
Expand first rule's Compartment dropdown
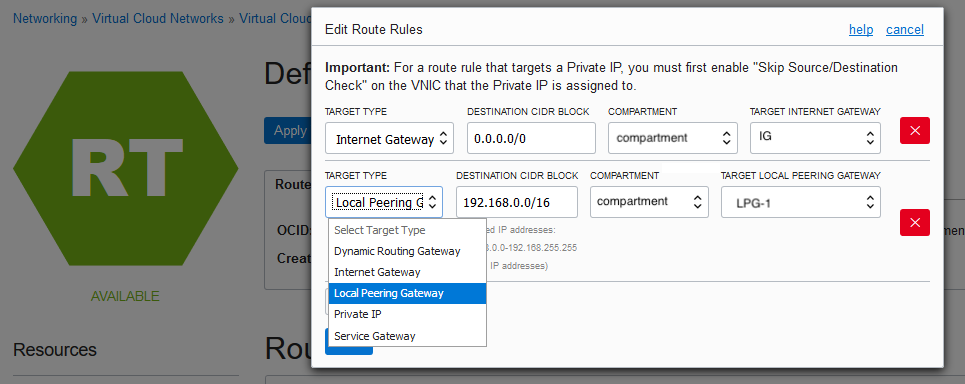[673, 138]
